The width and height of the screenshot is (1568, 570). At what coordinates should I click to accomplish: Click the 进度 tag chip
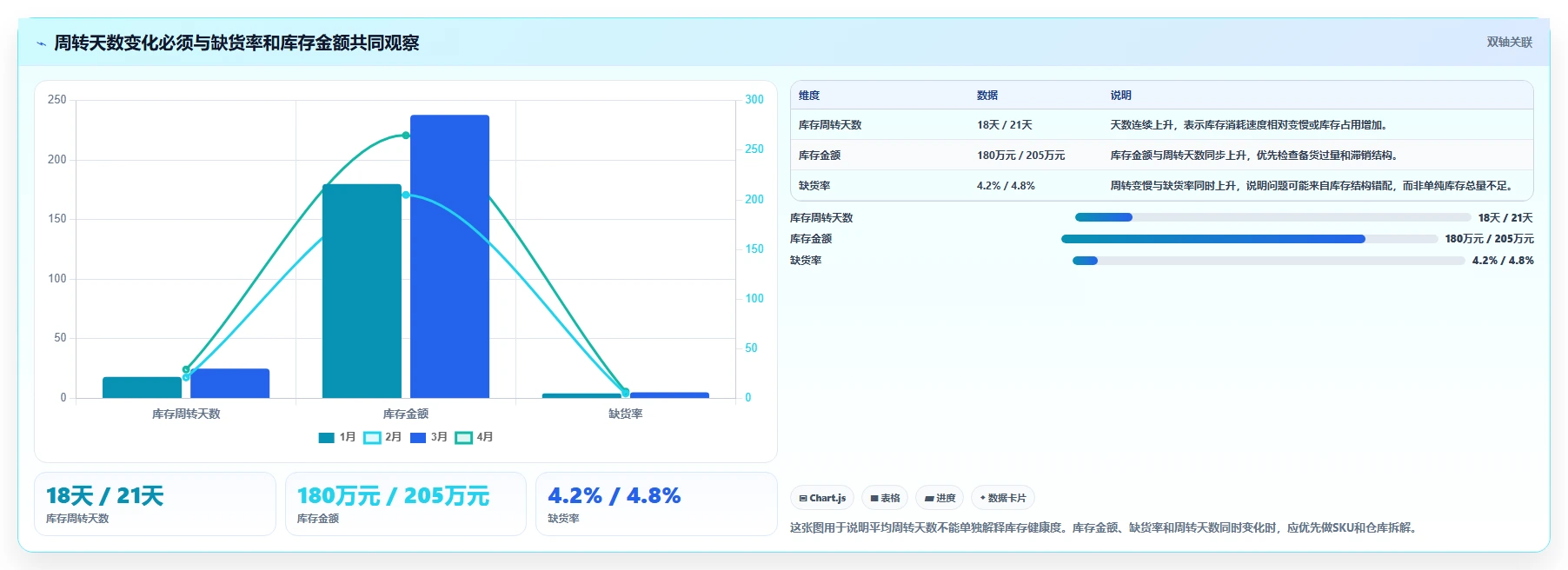[940, 498]
